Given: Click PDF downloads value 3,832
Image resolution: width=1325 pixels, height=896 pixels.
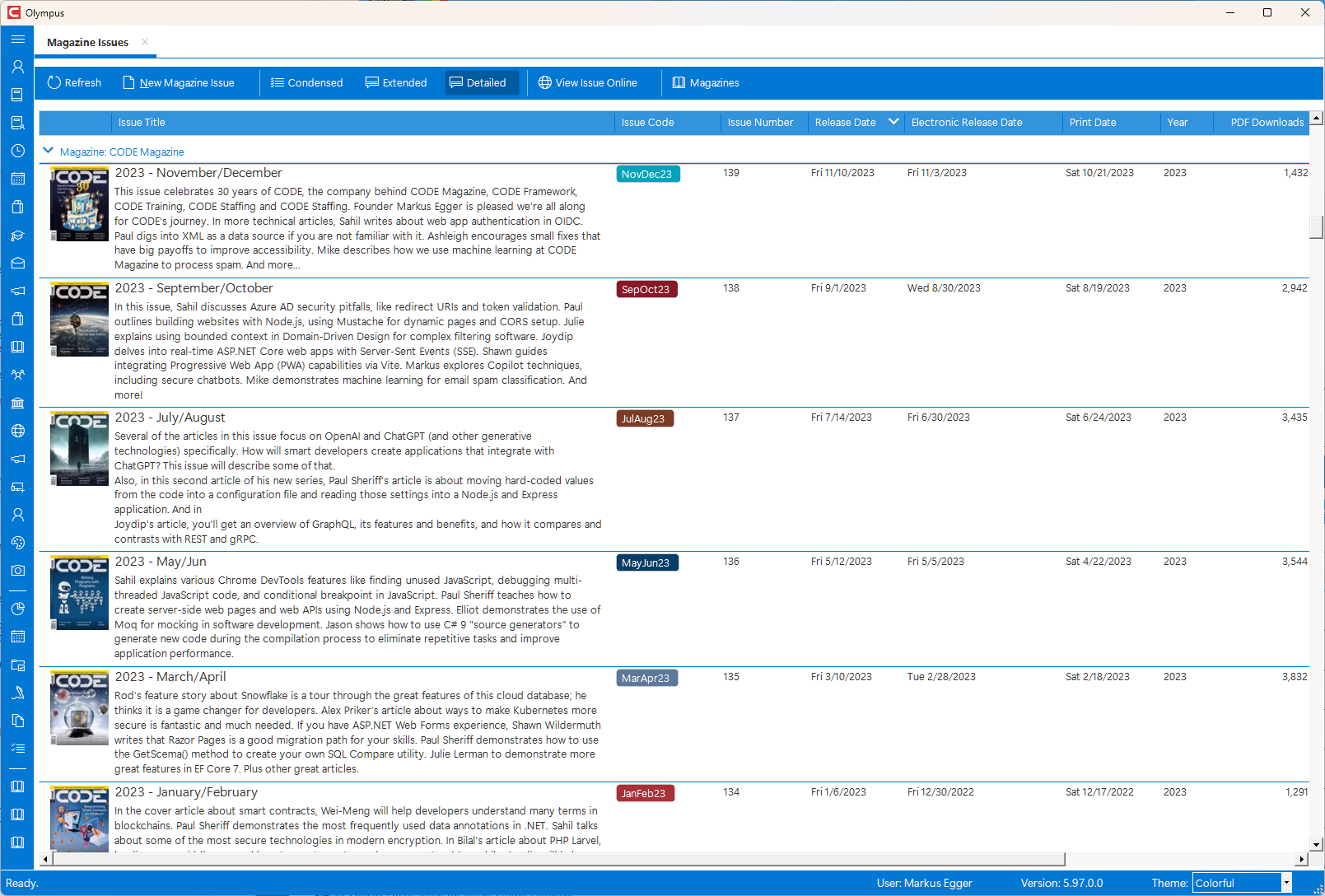Looking at the screenshot, I should coord(1295,677).
